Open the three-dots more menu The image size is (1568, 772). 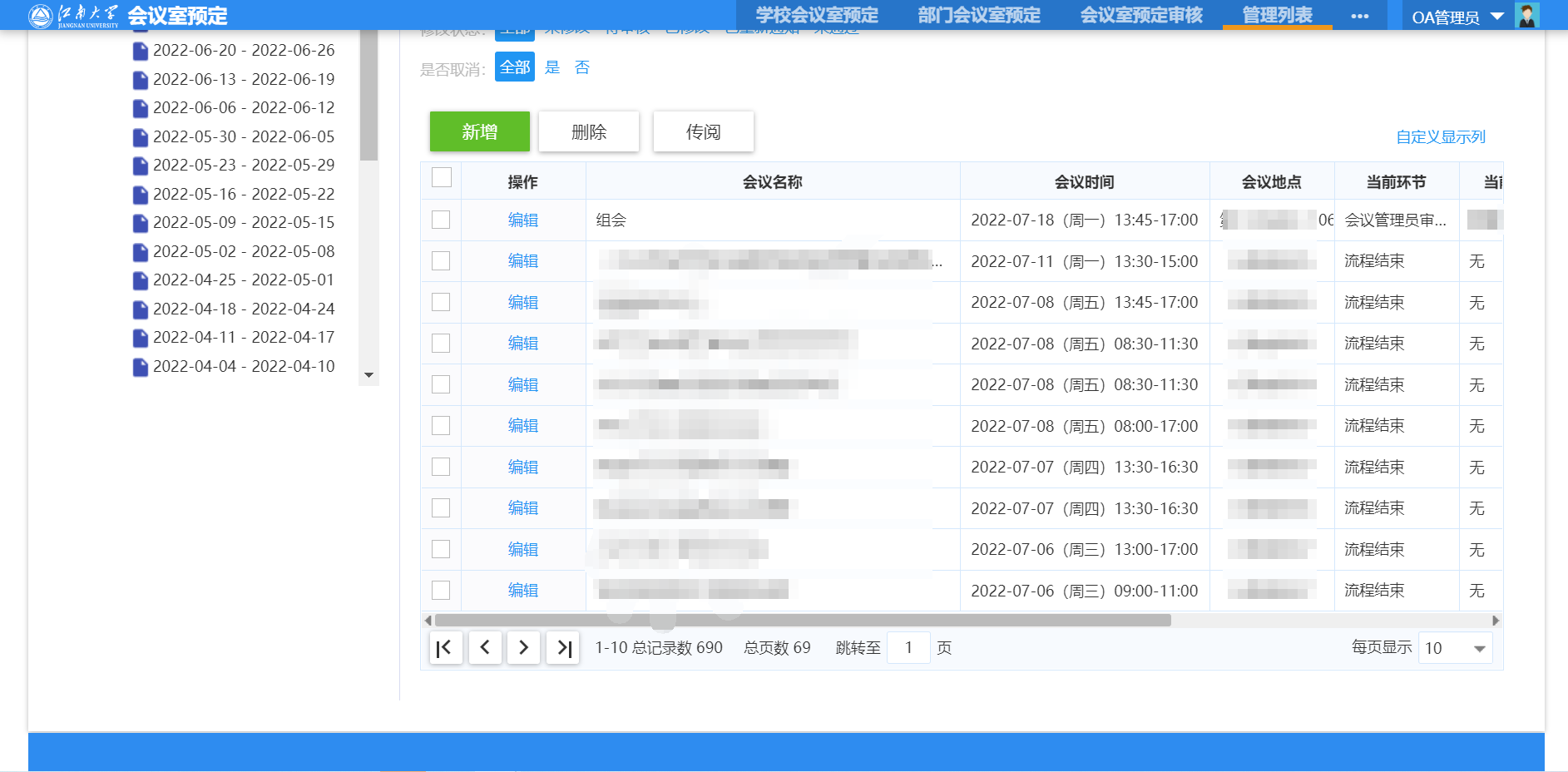pos(1360,17)
